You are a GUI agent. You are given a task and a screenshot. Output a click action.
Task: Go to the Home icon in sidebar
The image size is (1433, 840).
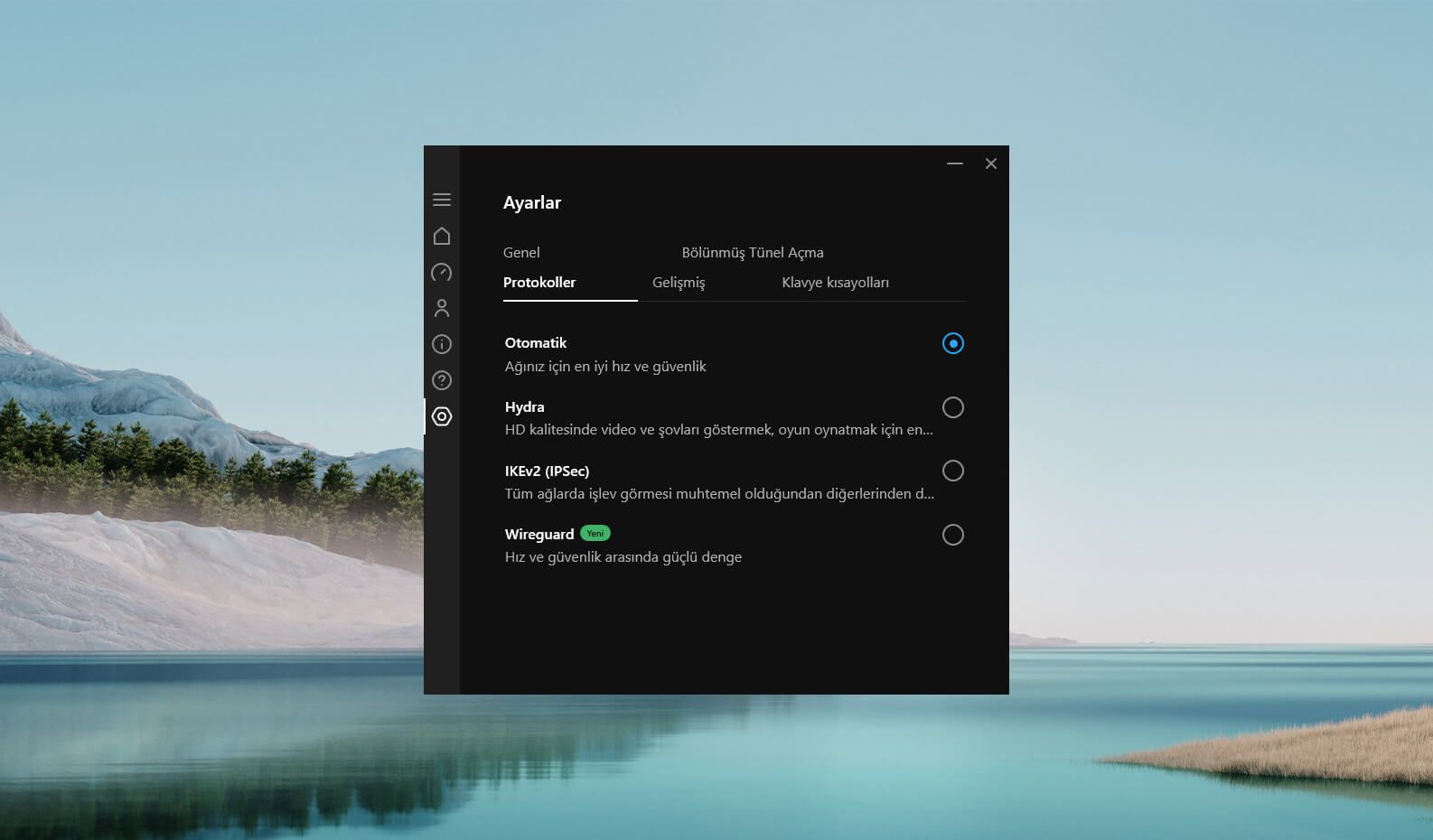[x=442, y=236]
